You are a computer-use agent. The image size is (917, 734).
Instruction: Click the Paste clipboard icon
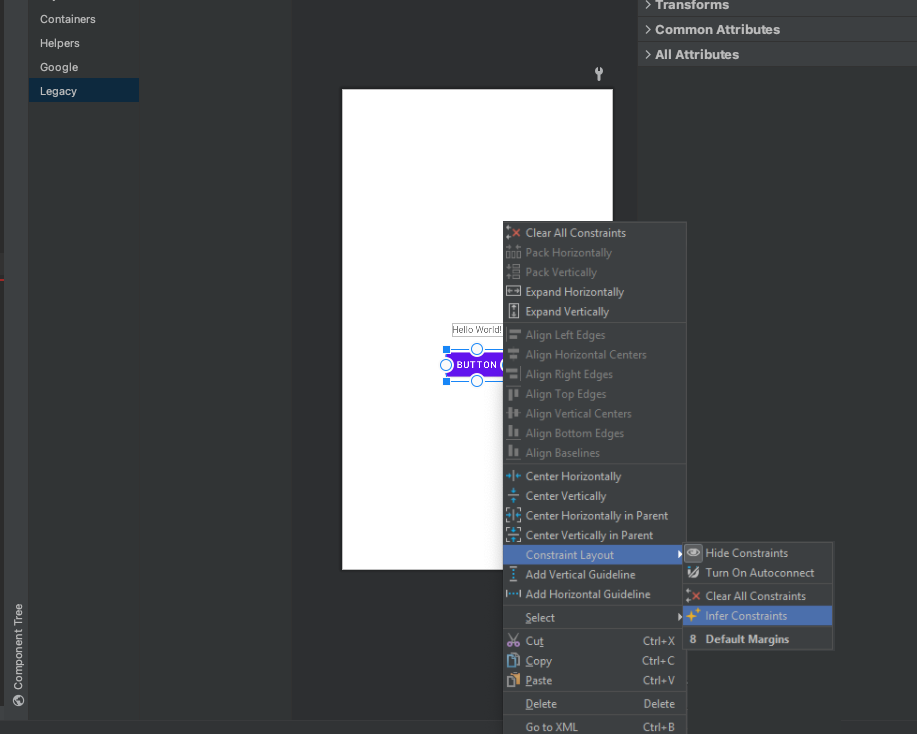tap(513, 680)
